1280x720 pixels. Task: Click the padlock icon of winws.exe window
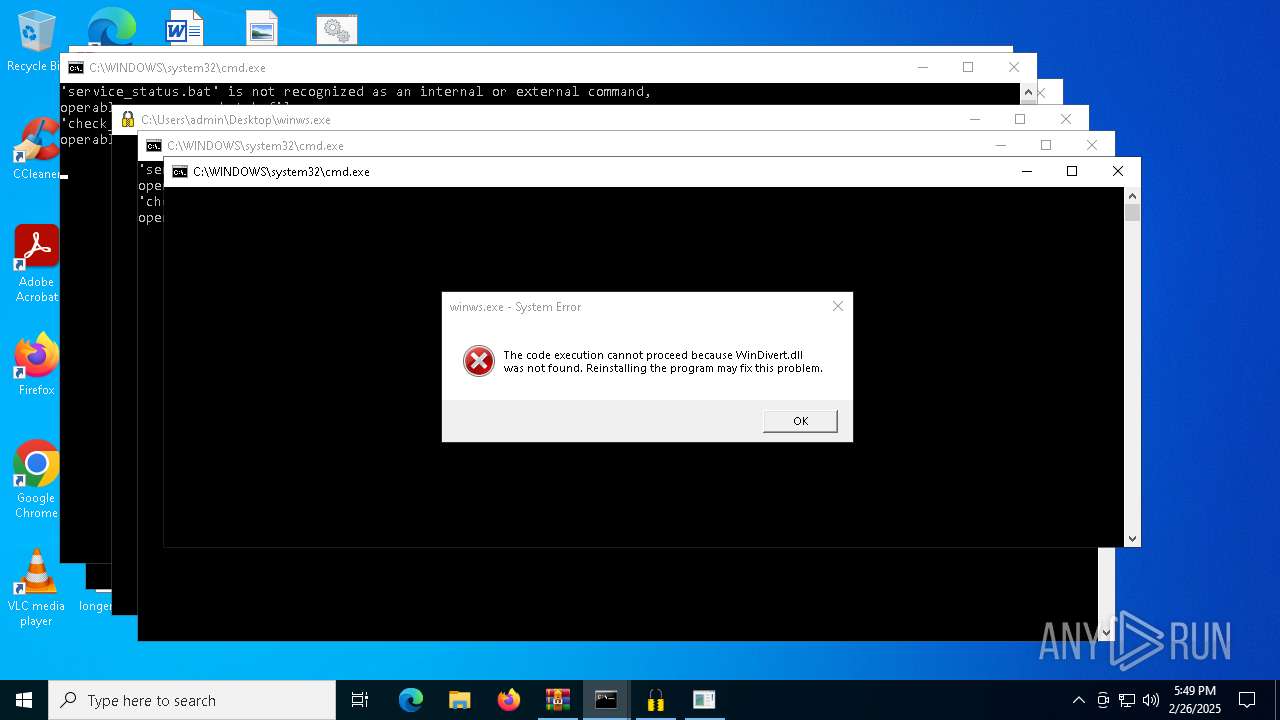pyautogui.click(x=128, y=119)
